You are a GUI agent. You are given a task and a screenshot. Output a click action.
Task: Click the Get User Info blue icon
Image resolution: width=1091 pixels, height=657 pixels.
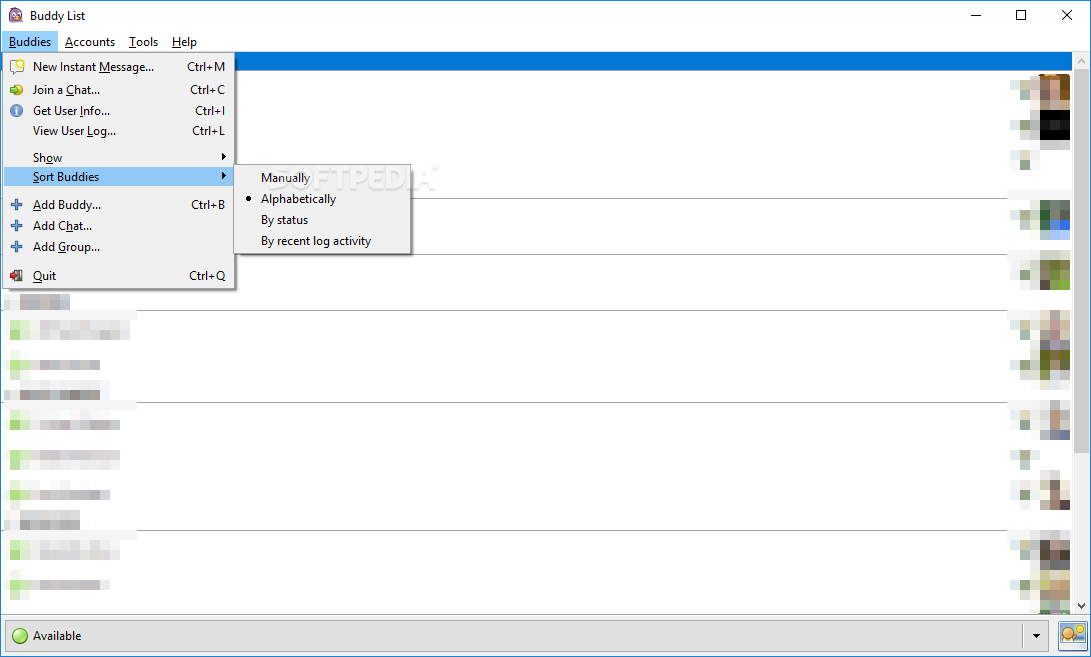click(17, 111)
